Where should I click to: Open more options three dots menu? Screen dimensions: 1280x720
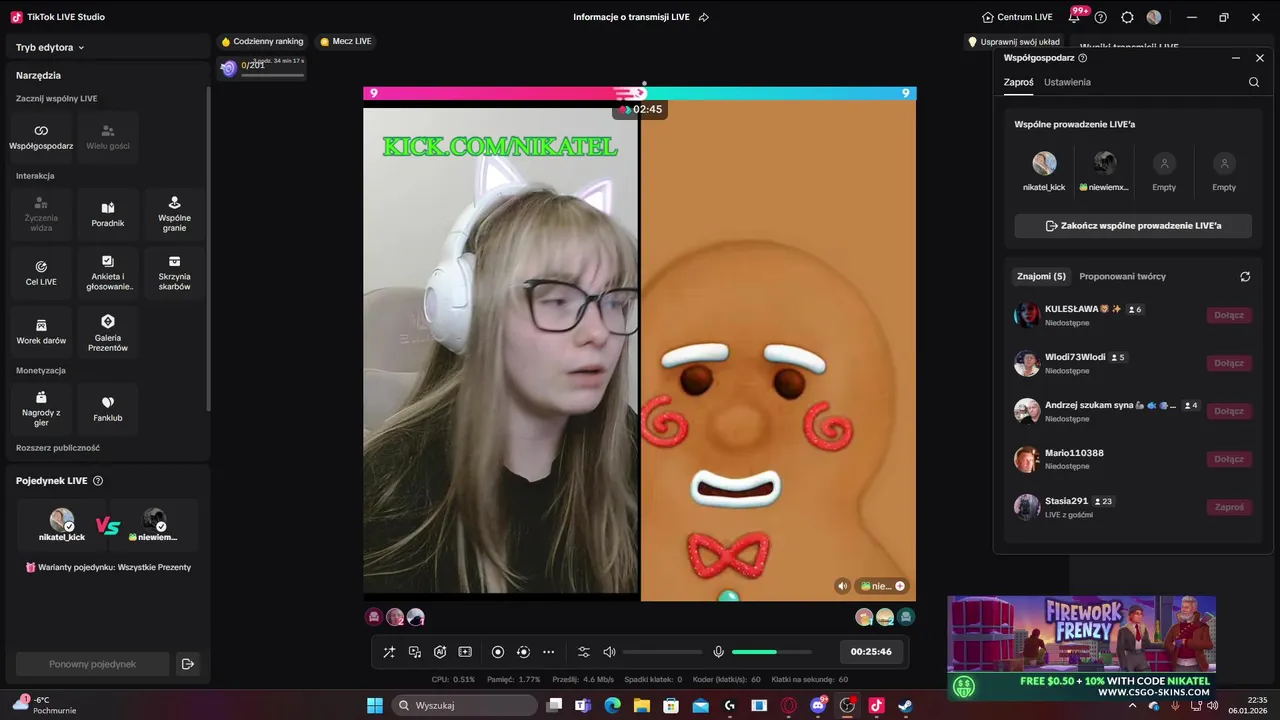tap(548, 652)
